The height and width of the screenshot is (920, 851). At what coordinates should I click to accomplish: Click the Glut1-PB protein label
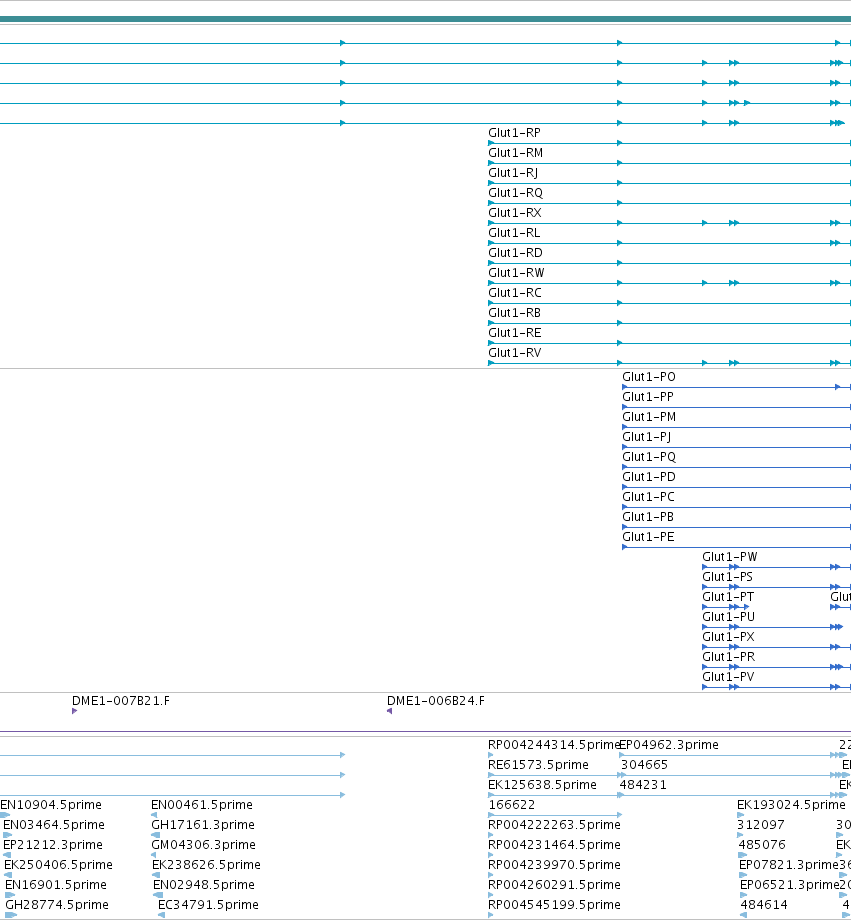(648, 516)
